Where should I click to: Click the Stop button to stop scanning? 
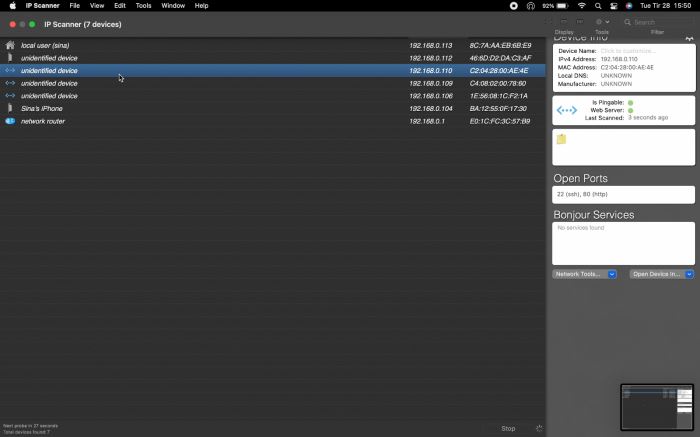[508, 428]
